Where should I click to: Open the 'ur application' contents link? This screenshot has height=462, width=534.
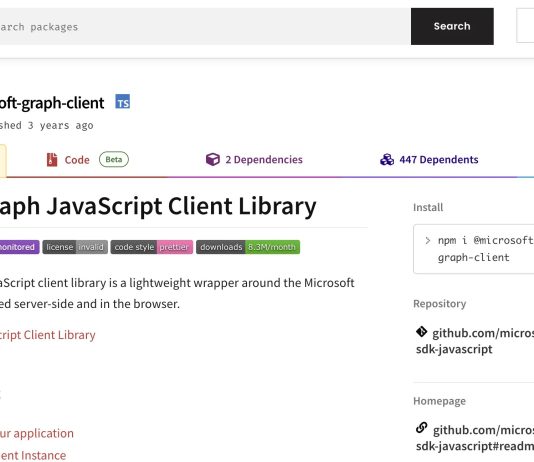coord(37,433)
